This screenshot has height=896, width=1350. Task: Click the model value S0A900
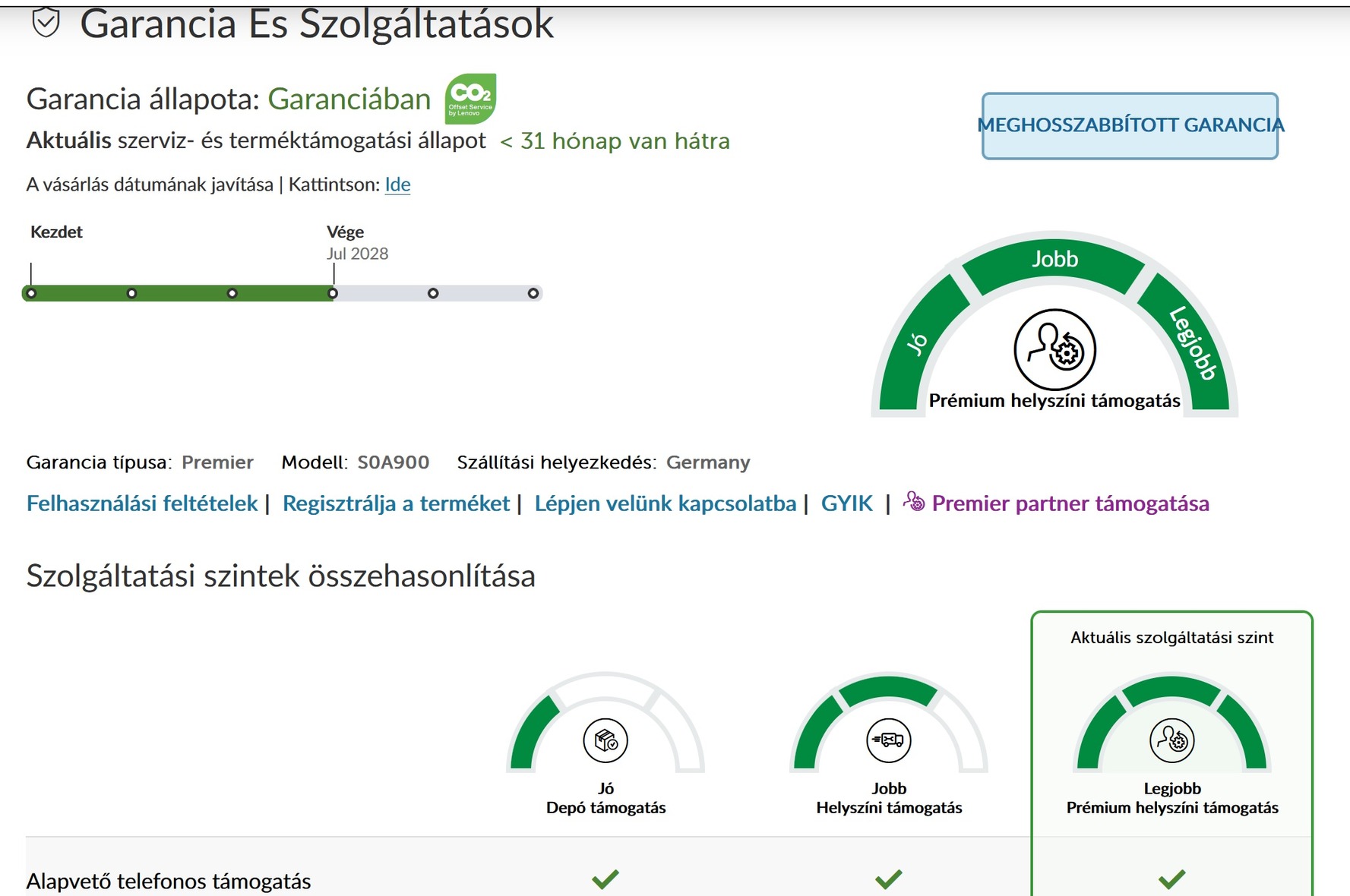tap(394, 462)
